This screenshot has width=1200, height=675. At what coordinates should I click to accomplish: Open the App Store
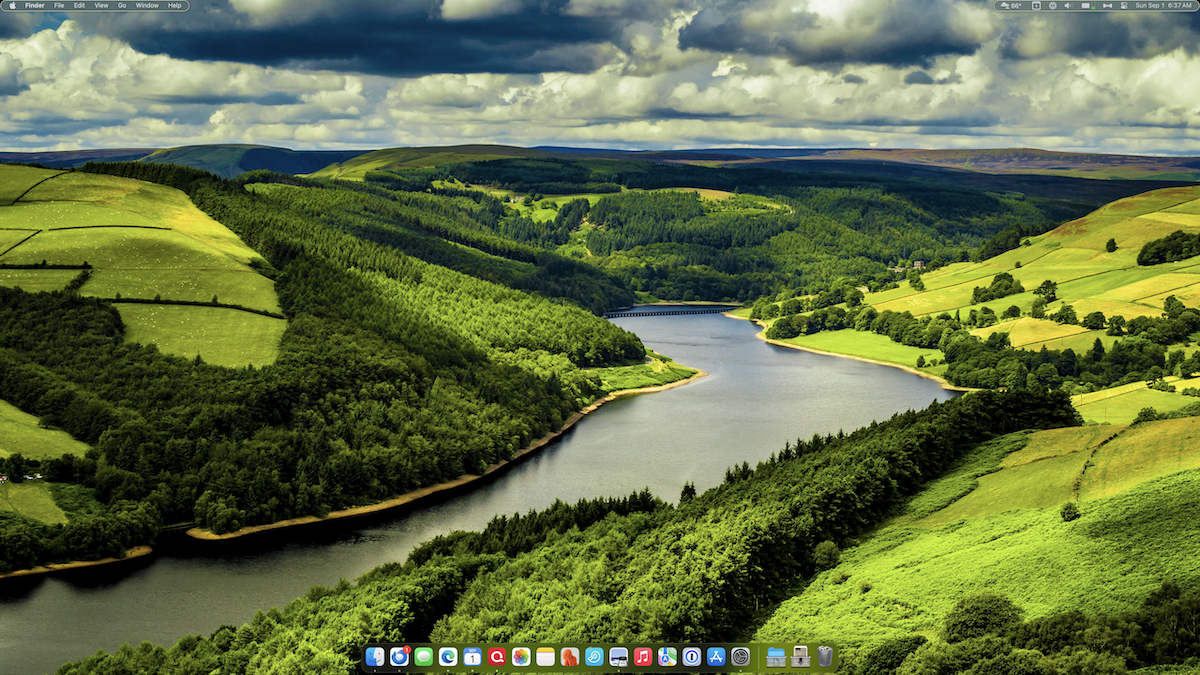coord(717,658)
